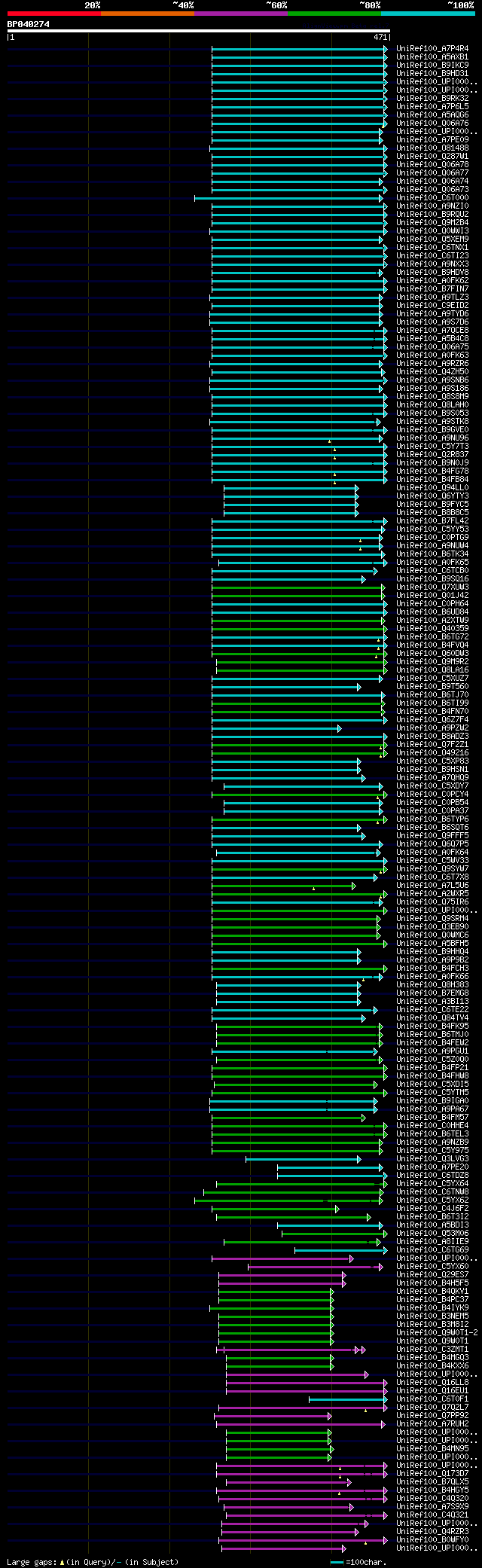482x1568 pixels.
Task: Select hit label UniRef100_Q4ZH50
Action: click(x=432, y=371)
